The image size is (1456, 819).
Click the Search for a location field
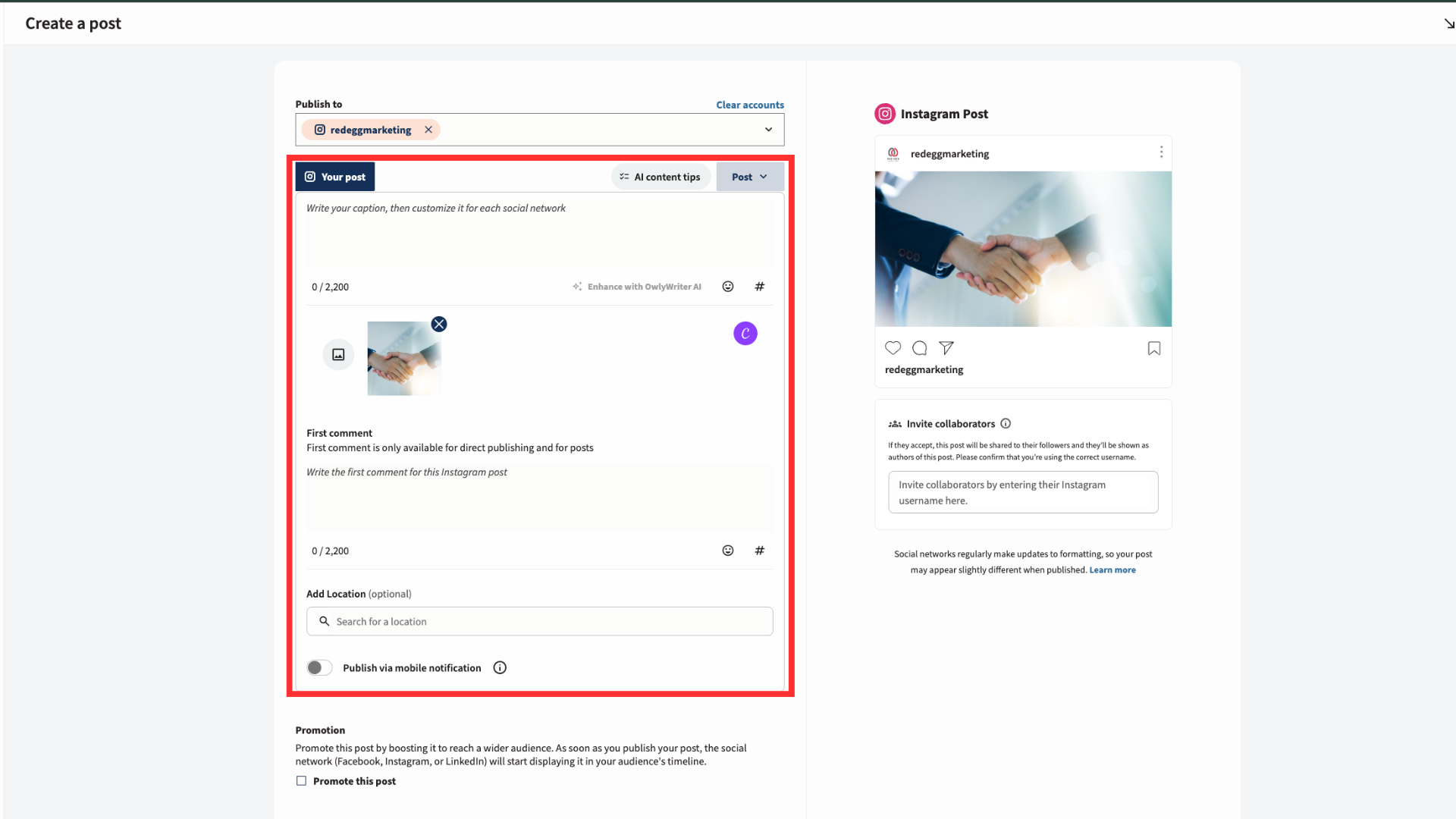(540, 622)
